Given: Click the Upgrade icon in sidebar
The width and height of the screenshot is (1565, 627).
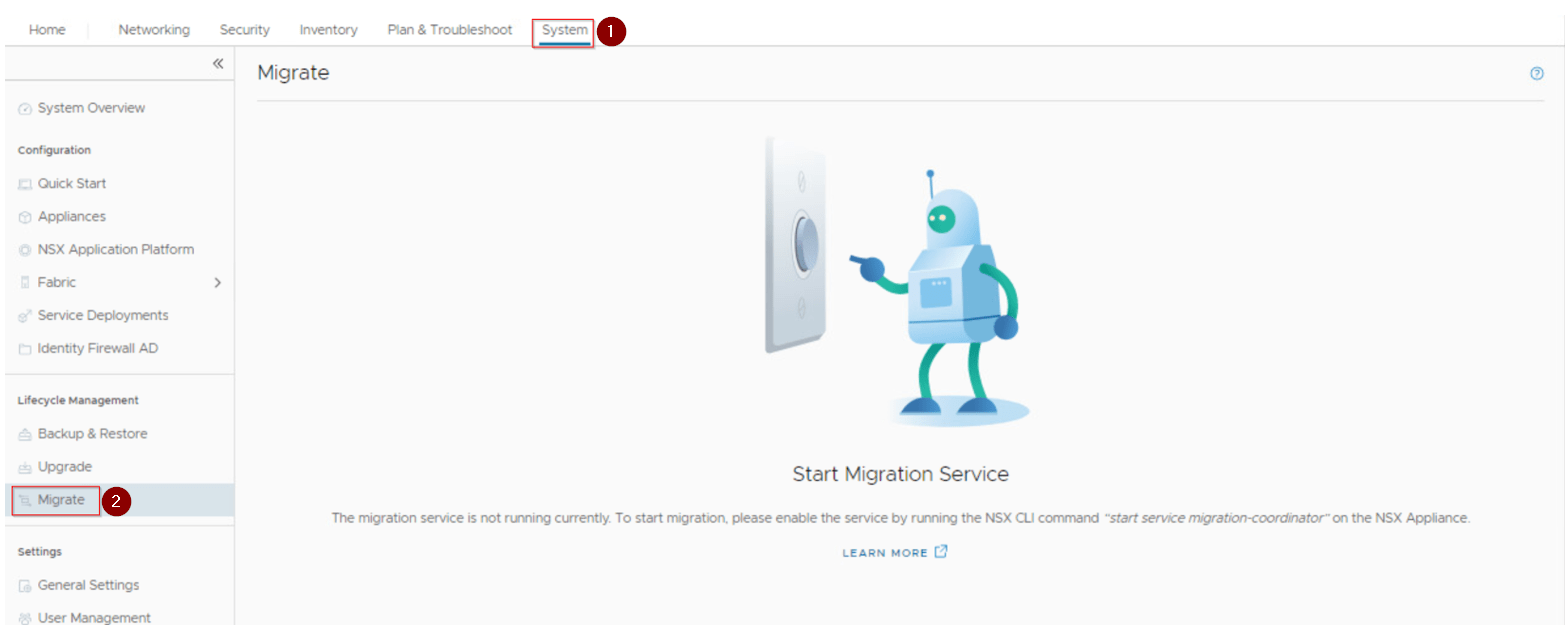Looking at the screenshot, I should click(x=25, y=468).
